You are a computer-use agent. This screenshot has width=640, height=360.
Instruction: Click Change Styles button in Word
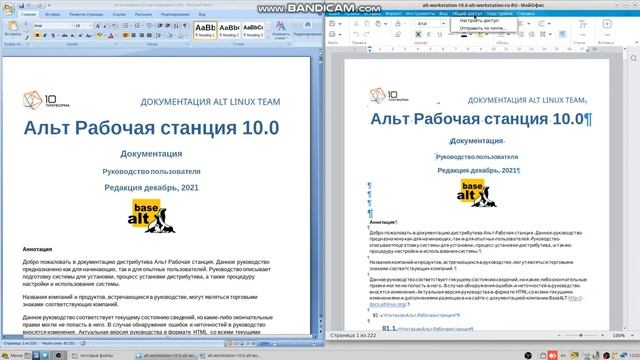280,30
